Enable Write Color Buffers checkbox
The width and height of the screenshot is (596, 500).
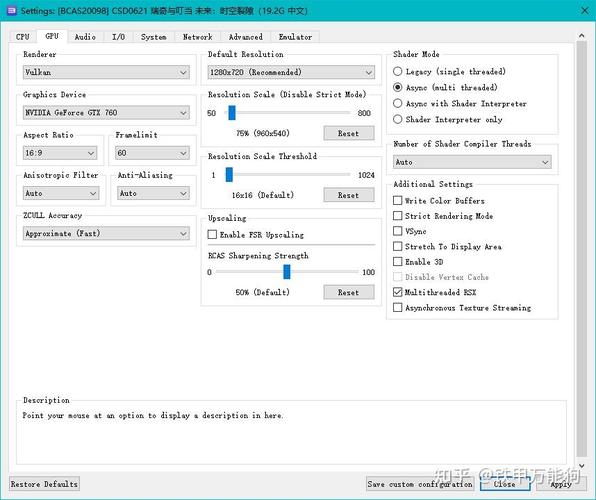pos(398,200)
